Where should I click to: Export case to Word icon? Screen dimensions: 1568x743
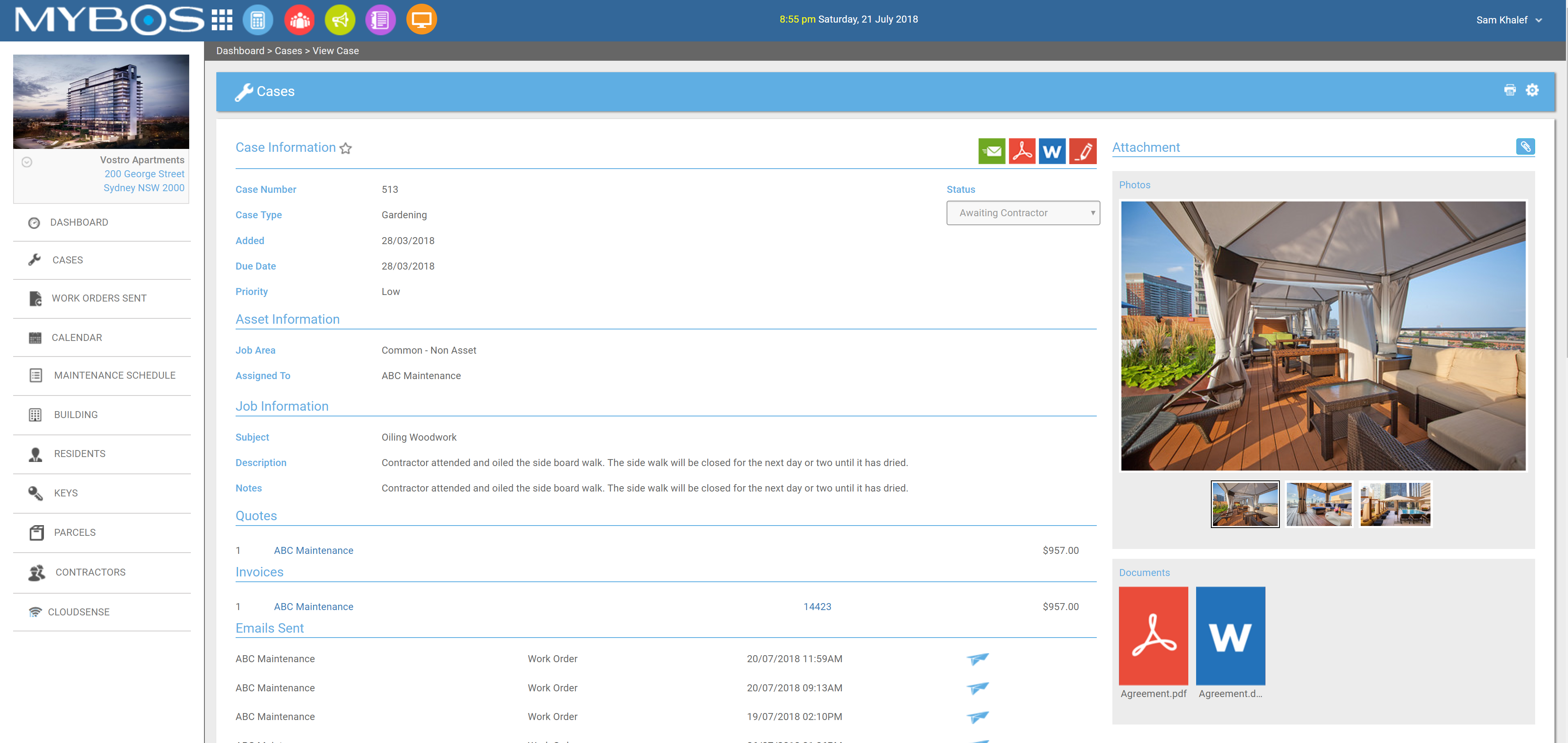[1051, 151]
